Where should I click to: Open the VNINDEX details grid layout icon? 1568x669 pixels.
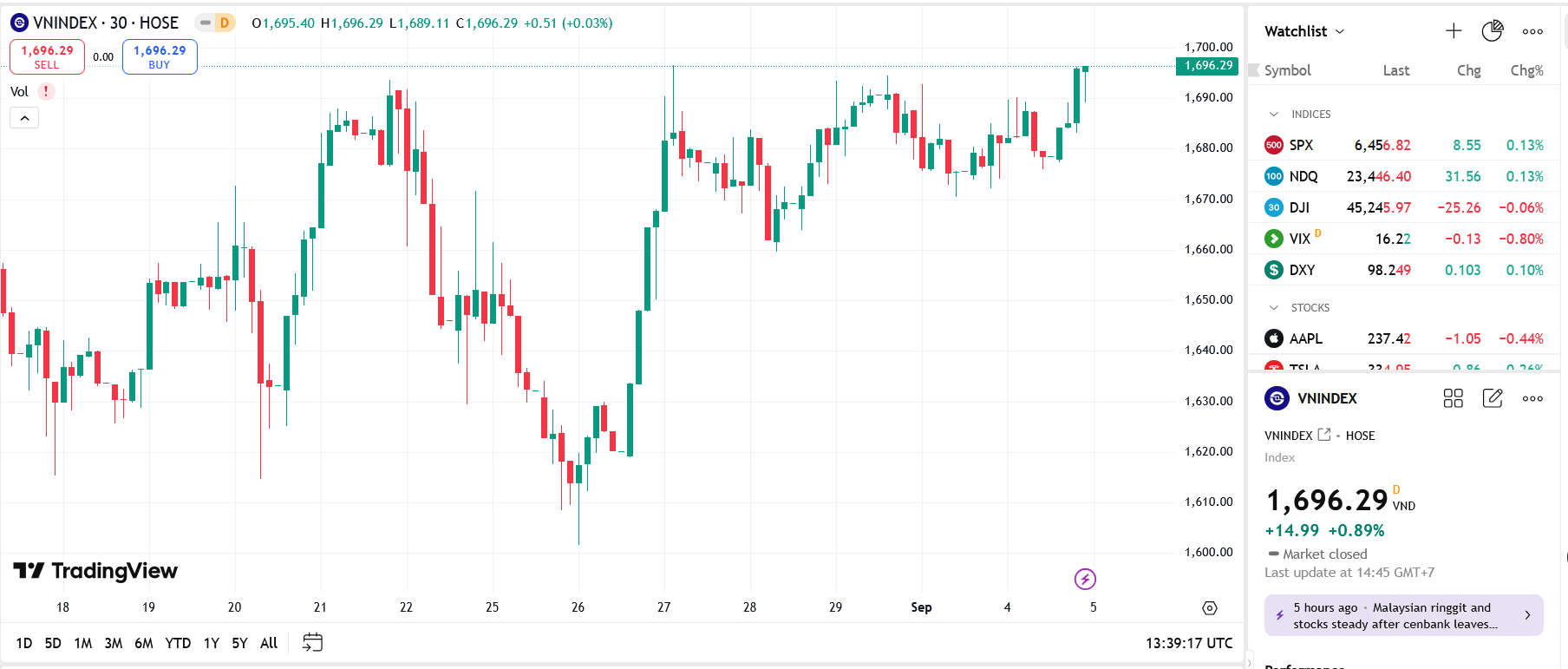[x=1454, y=398]
